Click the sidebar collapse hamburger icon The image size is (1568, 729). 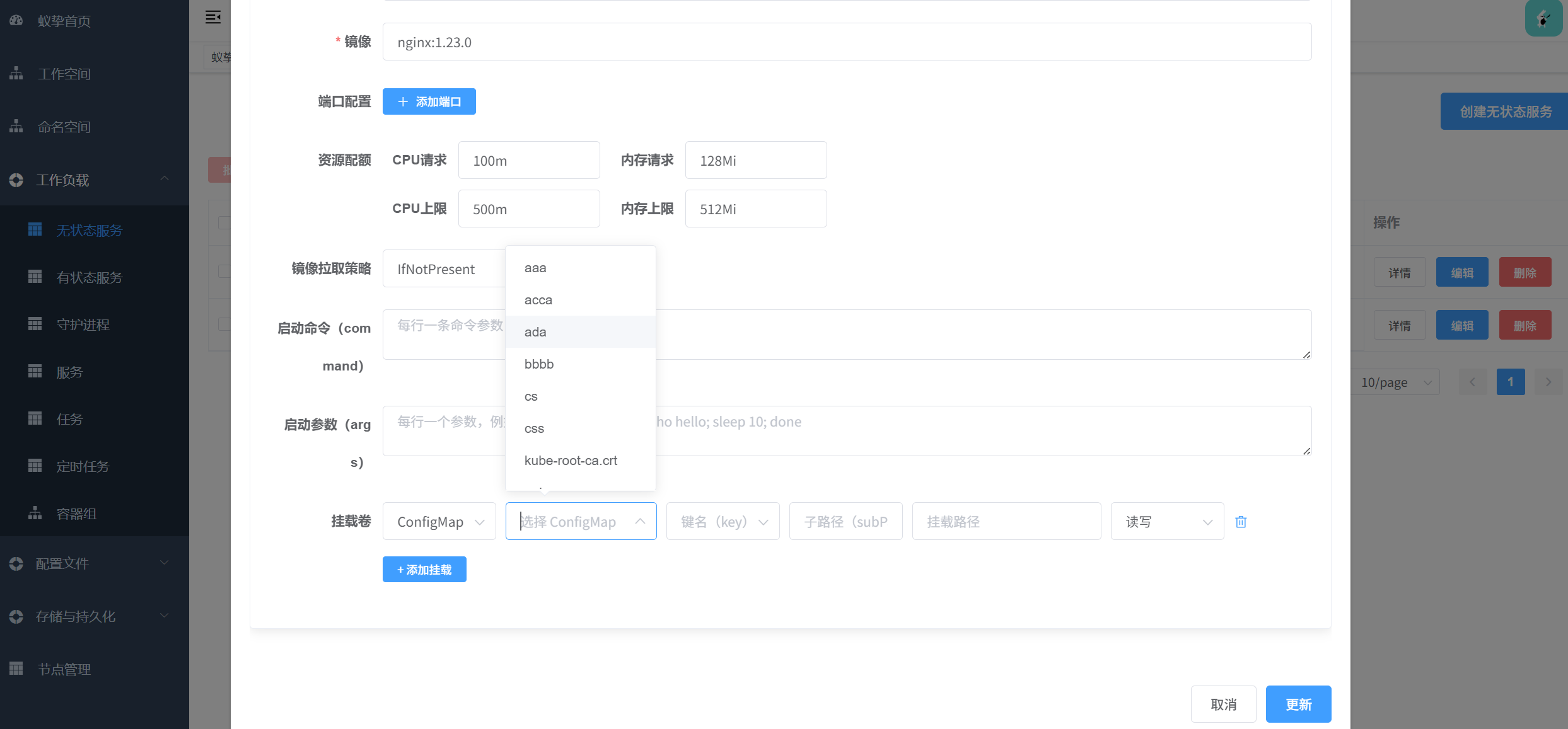point(213,17)
